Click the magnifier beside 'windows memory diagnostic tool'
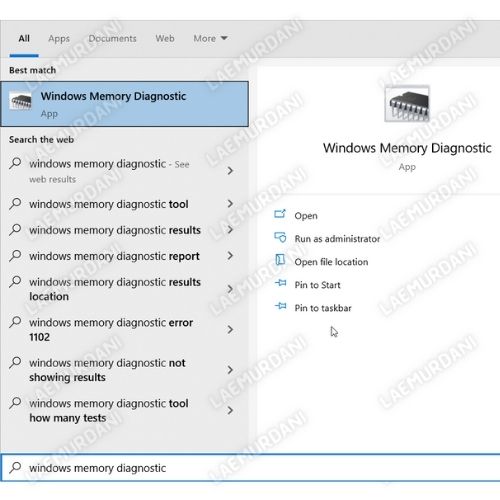Viewport: 500px width, 500px height. coord(15,203)
